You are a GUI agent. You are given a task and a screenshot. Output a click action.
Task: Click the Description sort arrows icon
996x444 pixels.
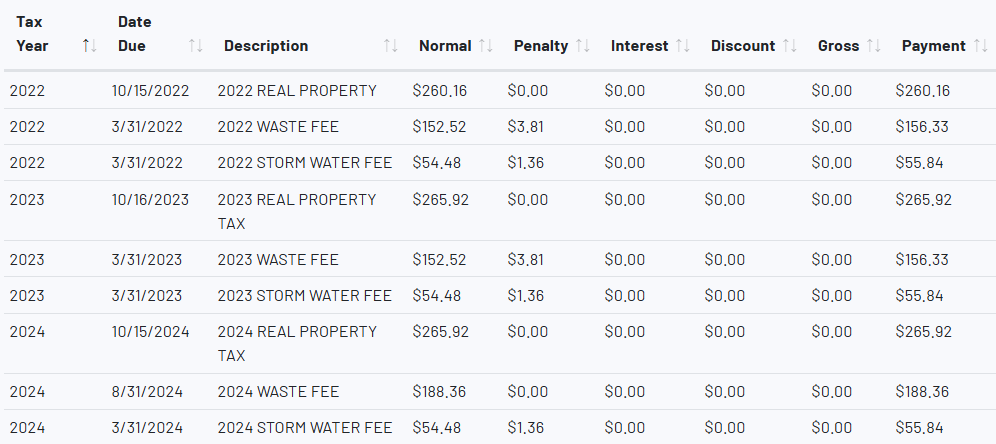coord(391,46)
